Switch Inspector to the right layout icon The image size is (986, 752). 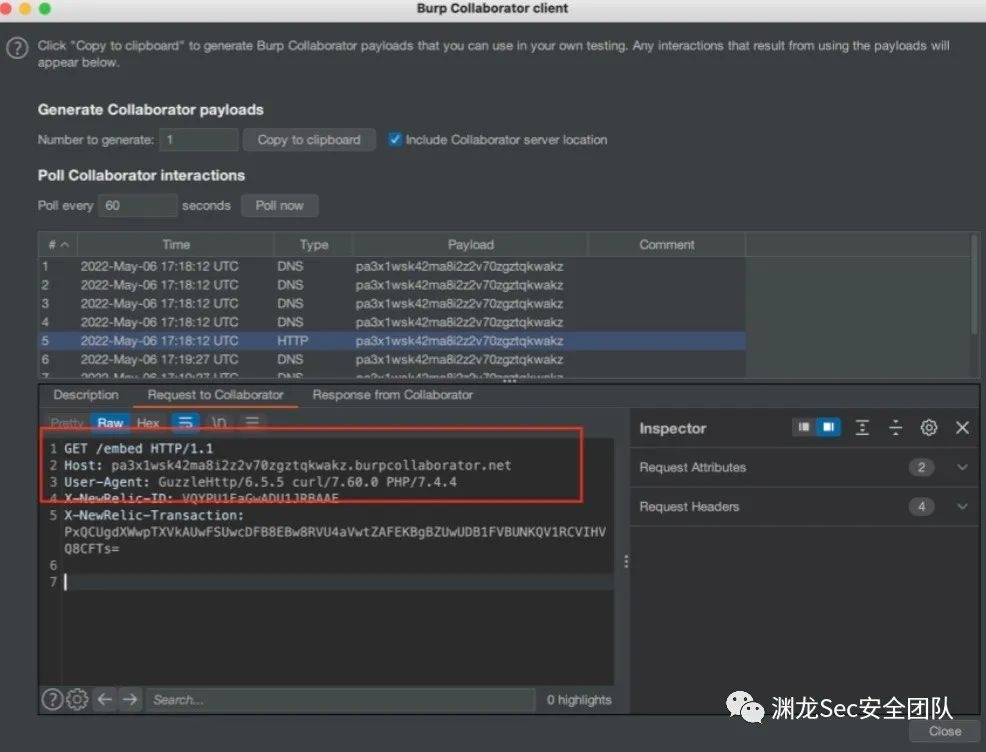tap(828, 428)
